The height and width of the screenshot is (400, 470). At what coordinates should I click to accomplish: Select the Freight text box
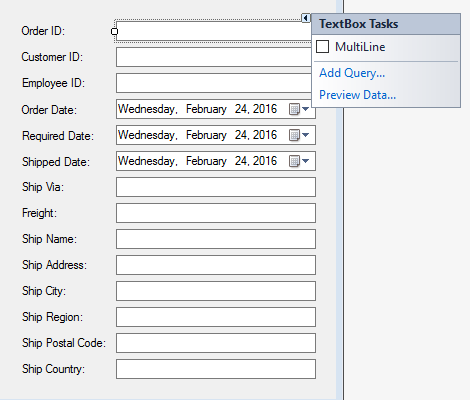pos(216,213)
